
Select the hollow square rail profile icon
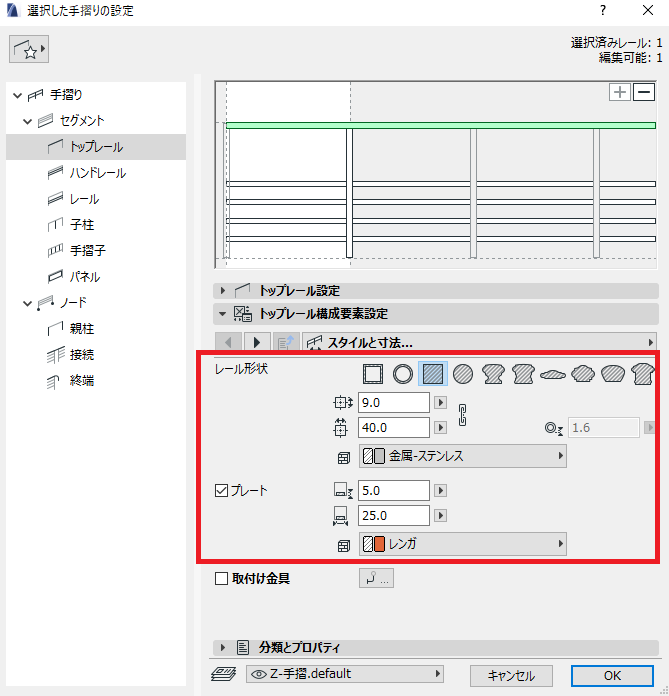(372, 374)
